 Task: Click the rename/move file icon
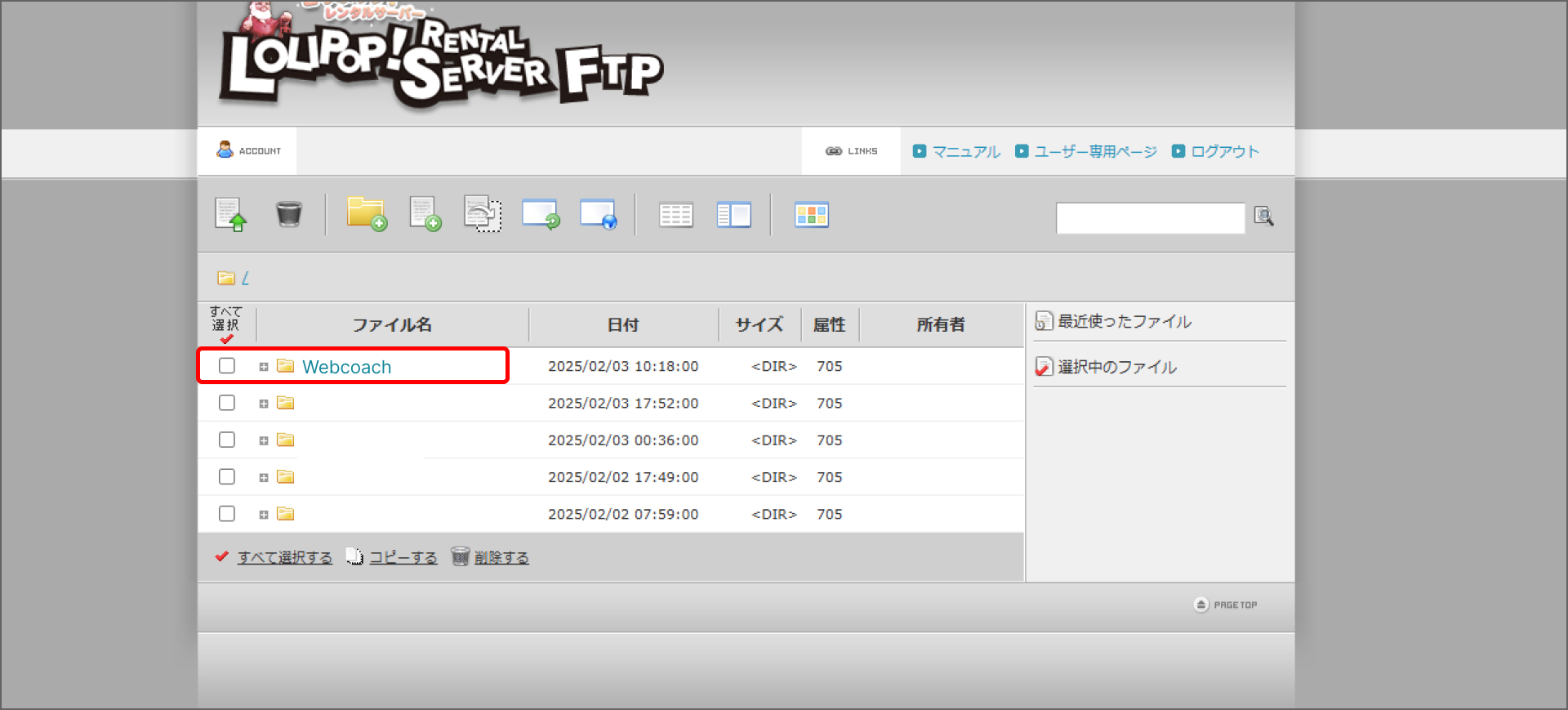pyautogui.click(x=483, y=214)
